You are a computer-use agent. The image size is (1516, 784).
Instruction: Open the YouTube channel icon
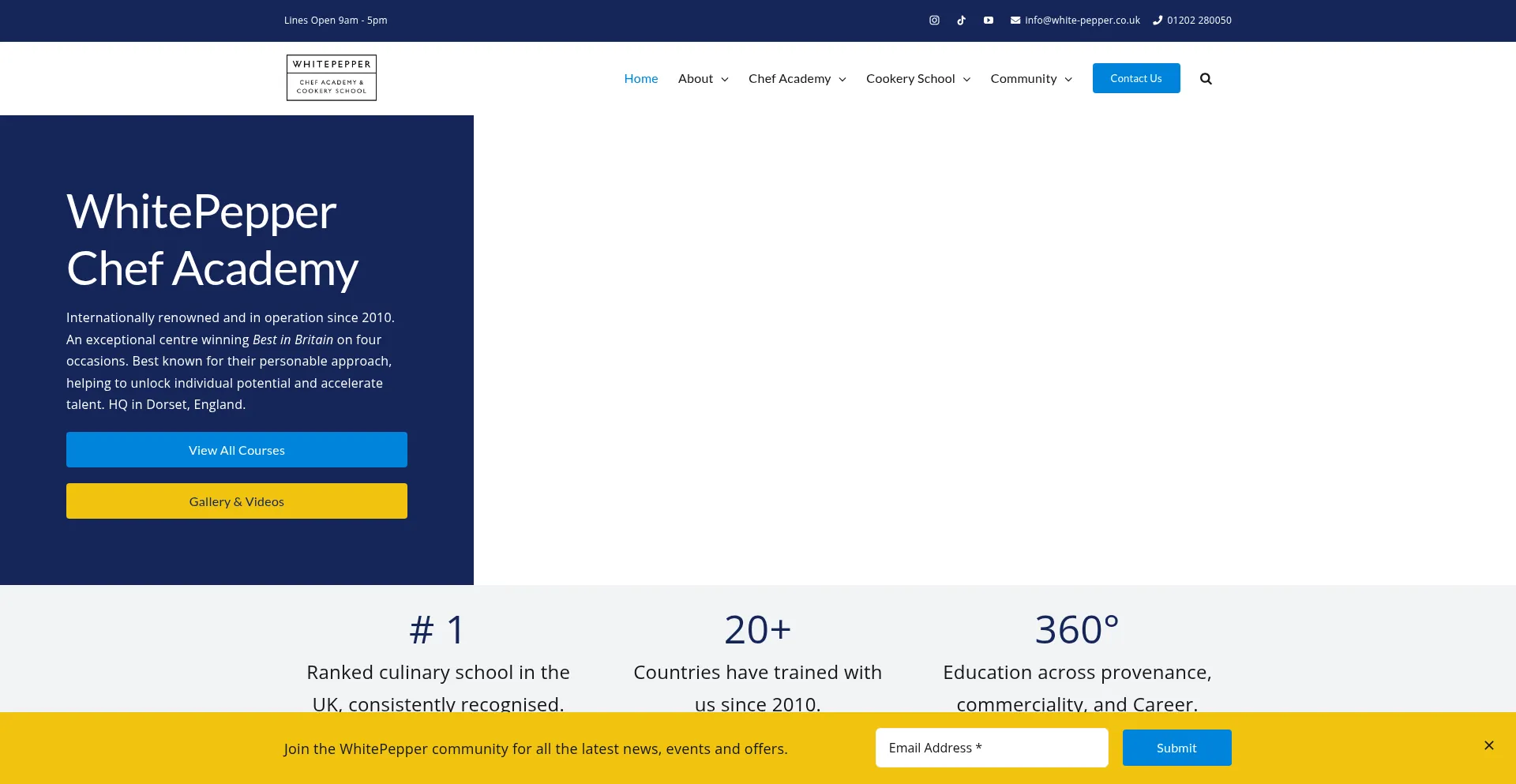tap(989, 21)
